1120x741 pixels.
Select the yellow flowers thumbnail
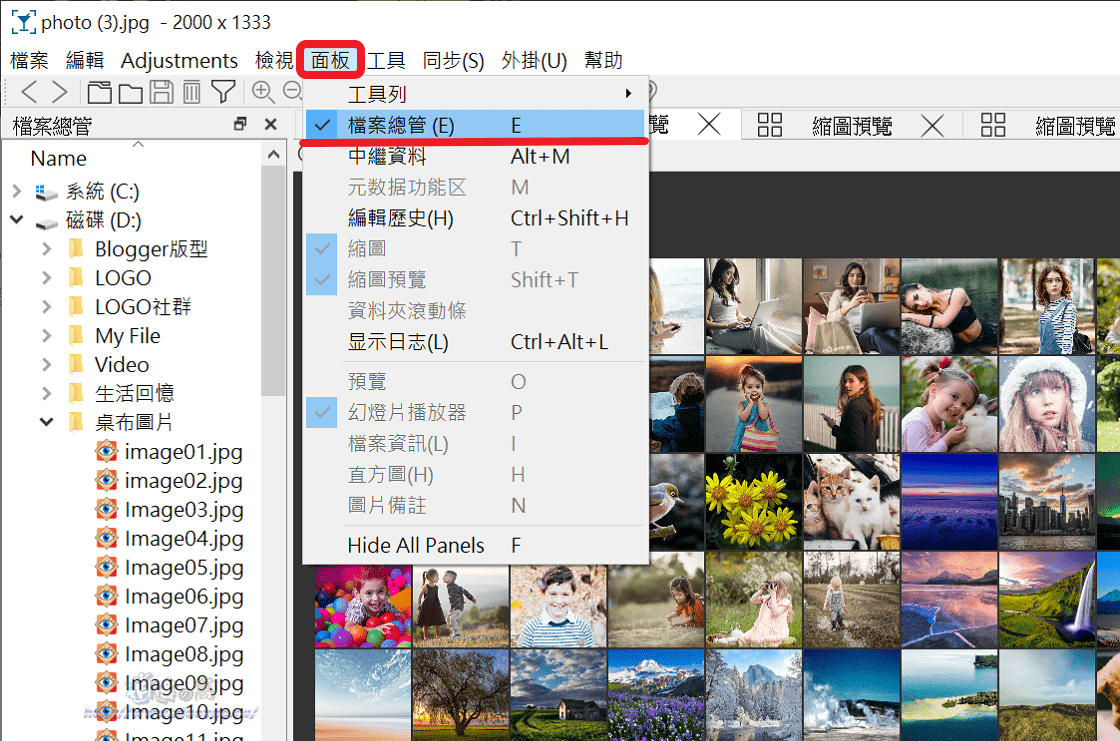click(x=754, y=502)
